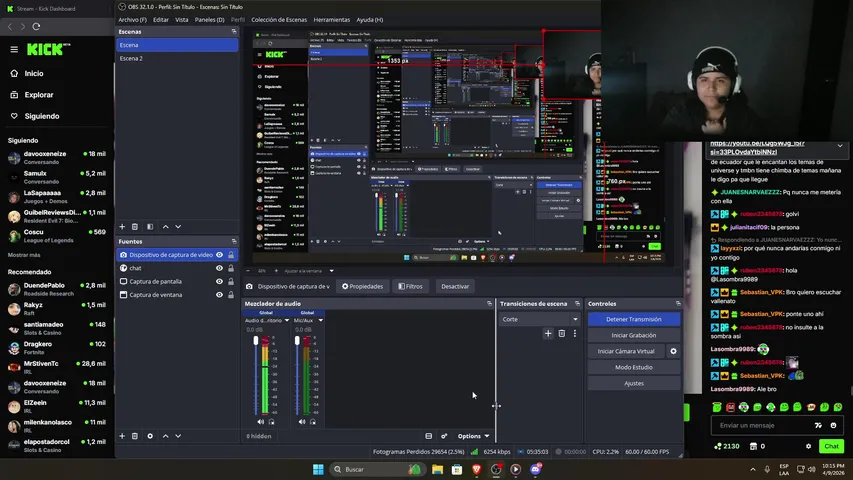Switch audio mixer layout icon
853x480 pixels.
click(429, 436)
